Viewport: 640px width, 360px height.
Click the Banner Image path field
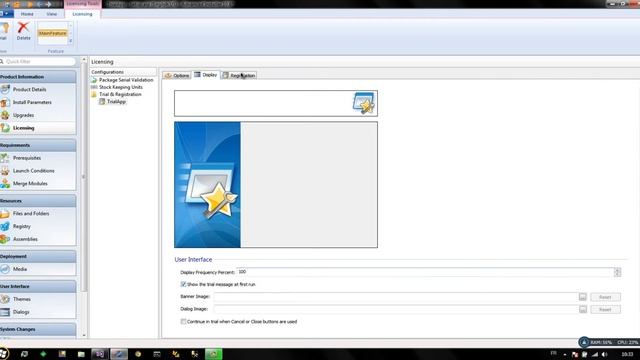pos(395,297)
